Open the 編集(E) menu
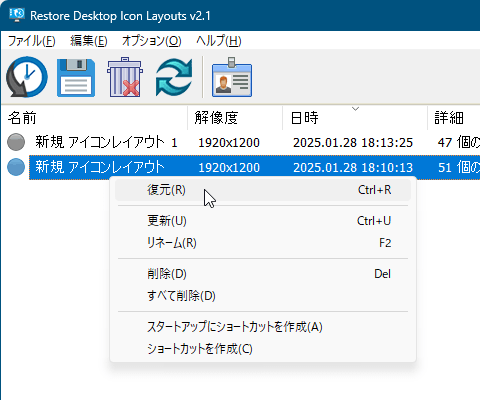The height and width of the screenshot is (400, 480). 89,41
